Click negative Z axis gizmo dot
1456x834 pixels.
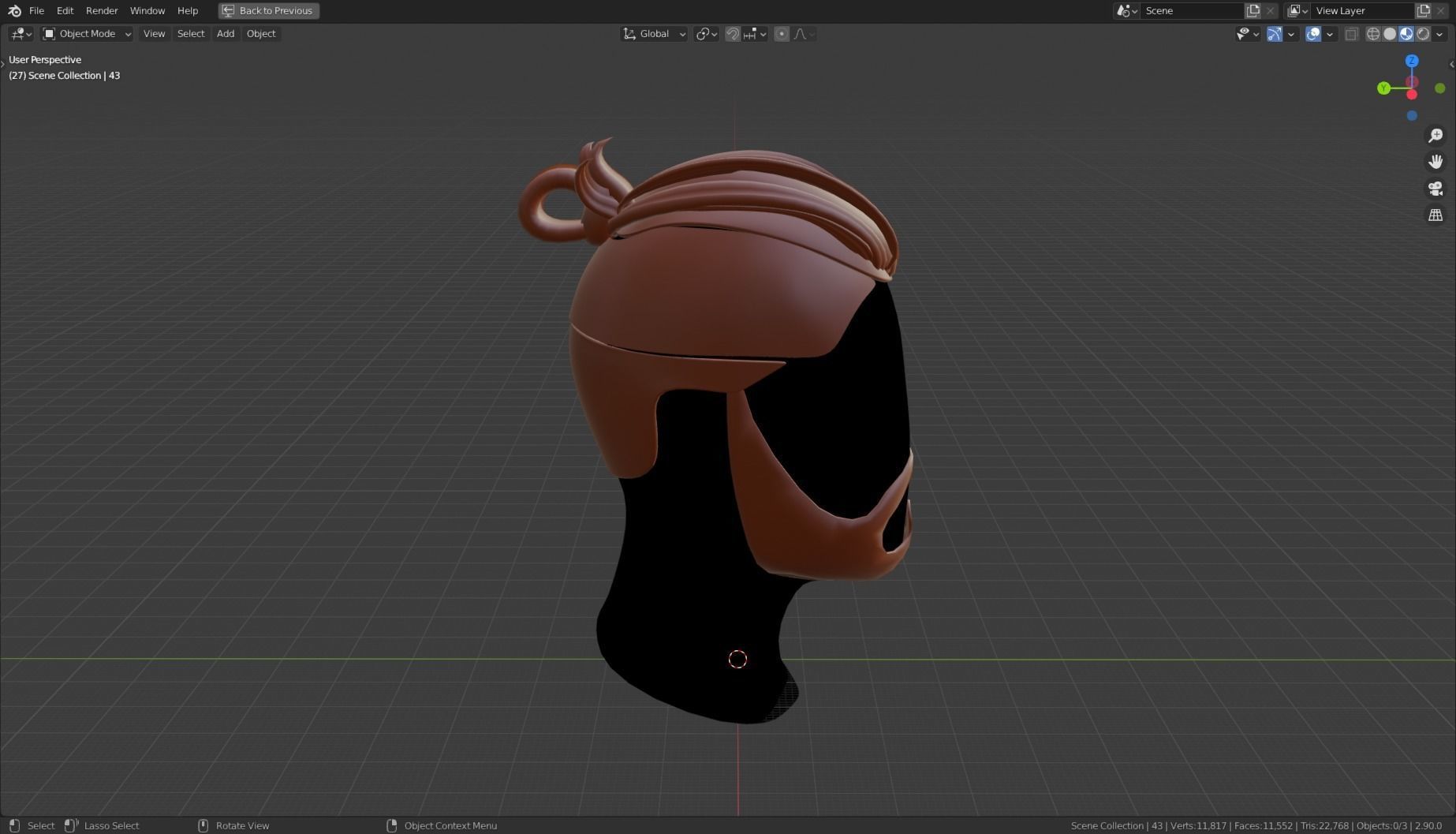click(1412, 116)
